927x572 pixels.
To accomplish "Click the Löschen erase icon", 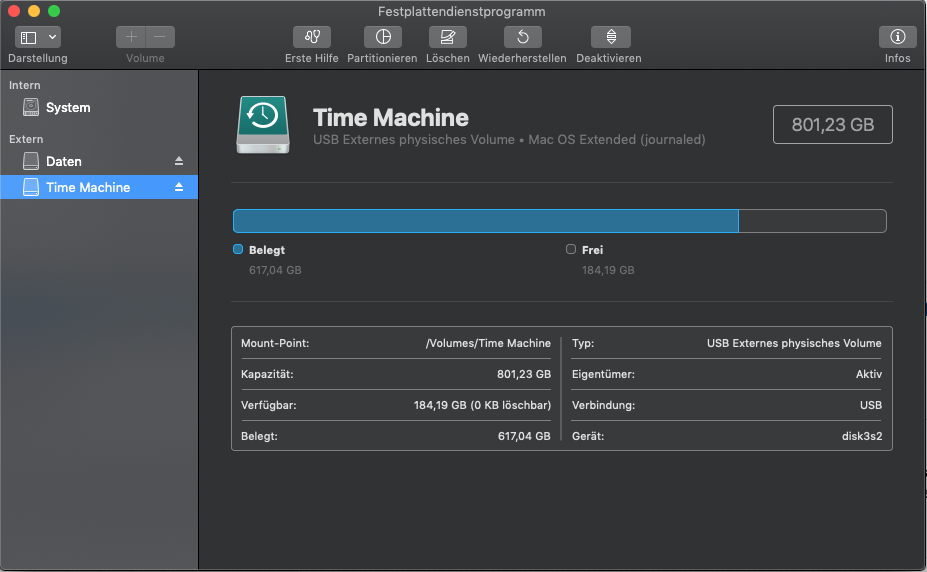I will [x=447, y=37].
